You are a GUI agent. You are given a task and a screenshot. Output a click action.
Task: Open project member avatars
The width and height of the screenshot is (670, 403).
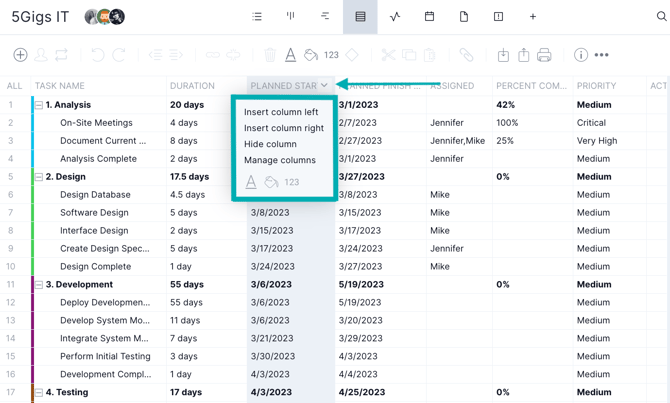coord(105,17)
